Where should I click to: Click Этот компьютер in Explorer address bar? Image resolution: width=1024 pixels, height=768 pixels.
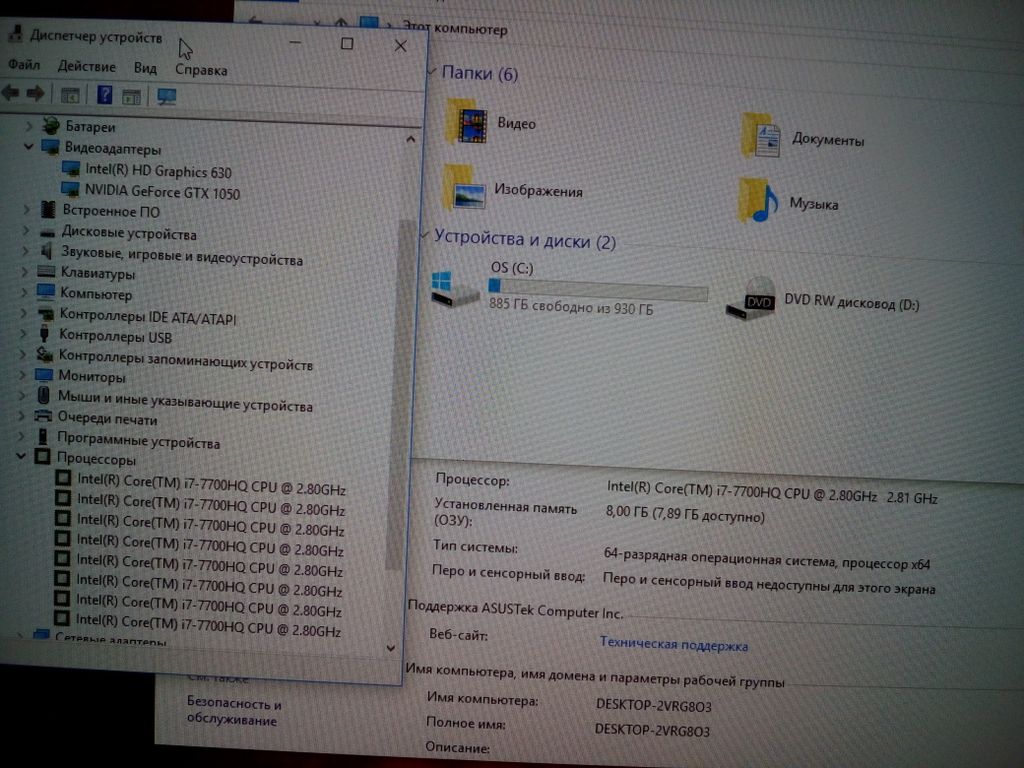click(455, 28)
